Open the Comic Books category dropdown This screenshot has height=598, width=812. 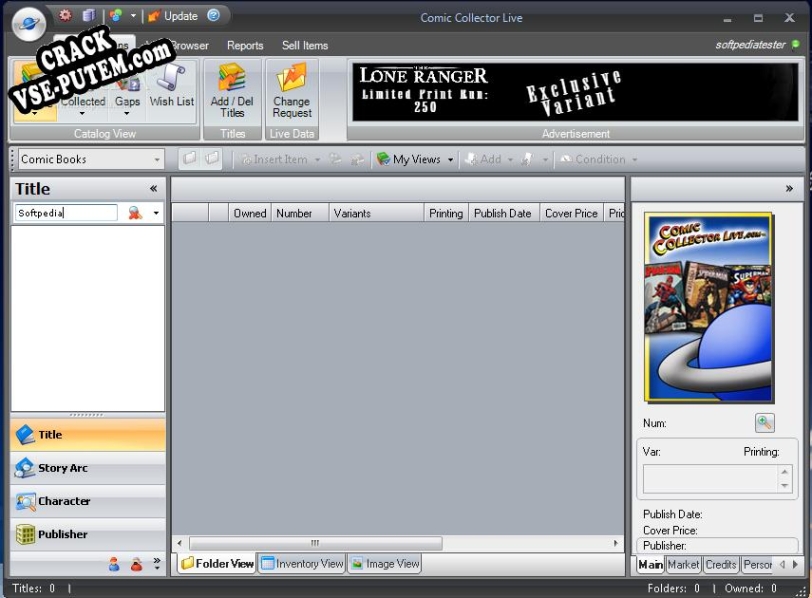click(x=92, y=159)
